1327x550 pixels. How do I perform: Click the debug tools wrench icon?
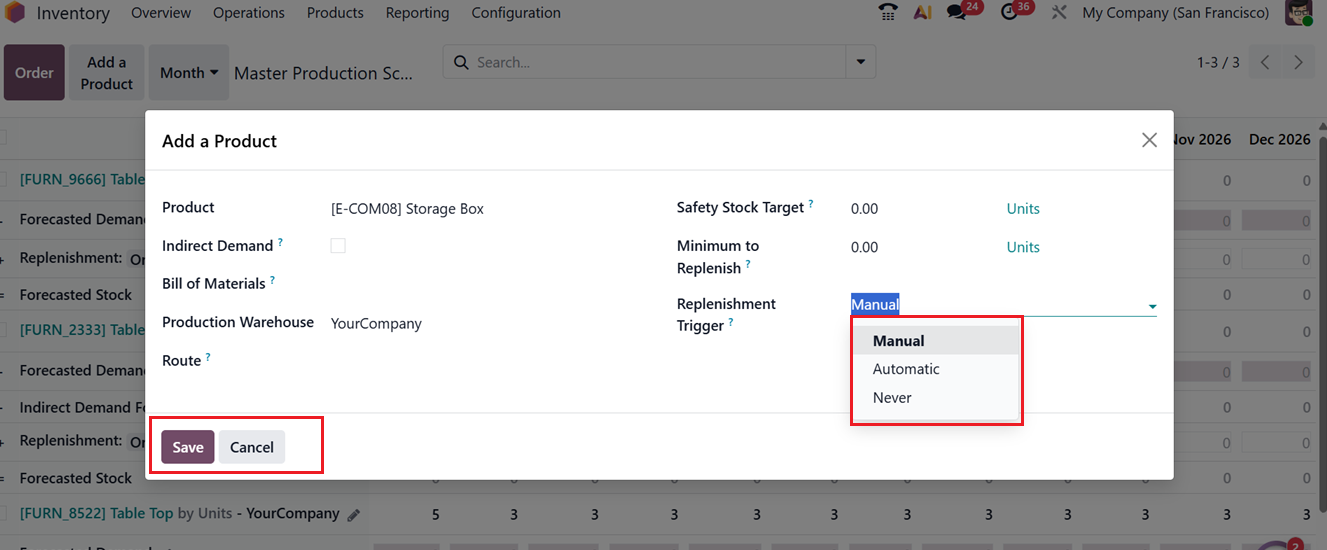(x=1060, y=13)
